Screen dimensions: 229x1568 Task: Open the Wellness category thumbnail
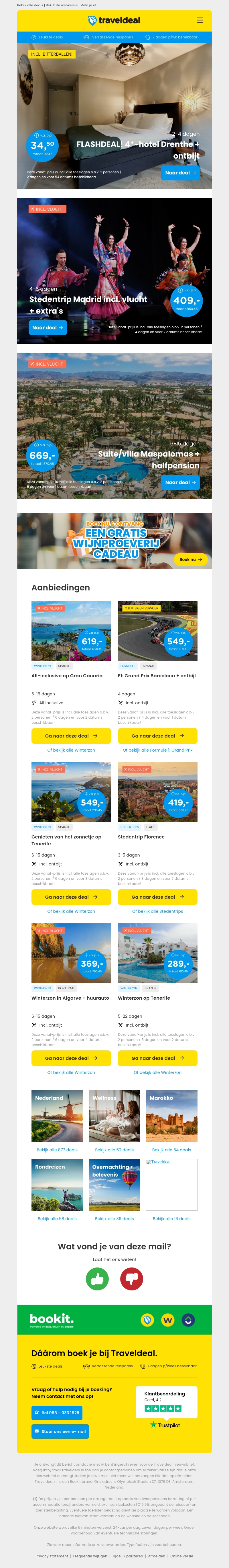click(x=114, y=1116)
